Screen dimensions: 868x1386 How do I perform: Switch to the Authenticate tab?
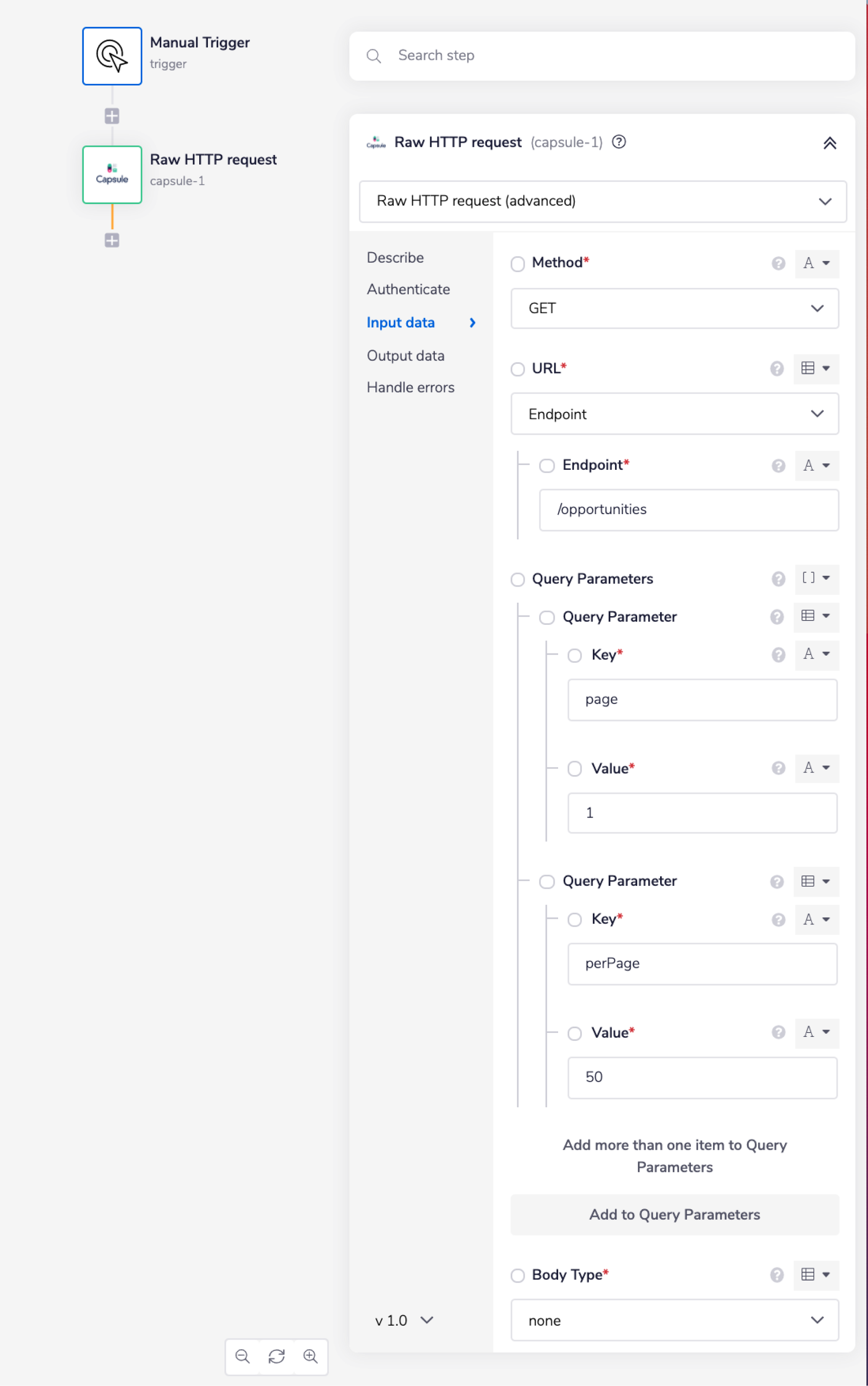coord(408,289)
